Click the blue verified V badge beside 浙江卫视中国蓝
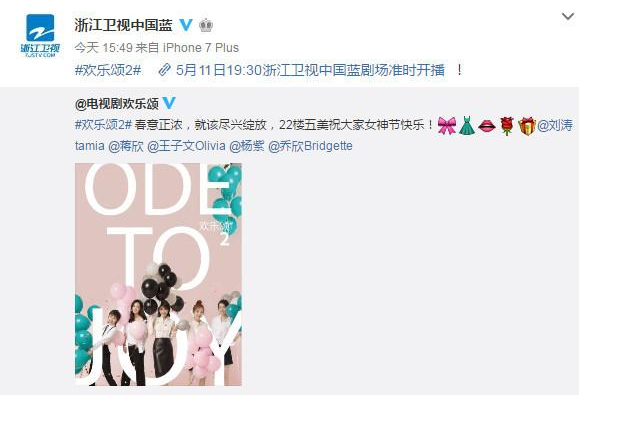This screenshot has width=637, height=421. (x=186, y=25)
